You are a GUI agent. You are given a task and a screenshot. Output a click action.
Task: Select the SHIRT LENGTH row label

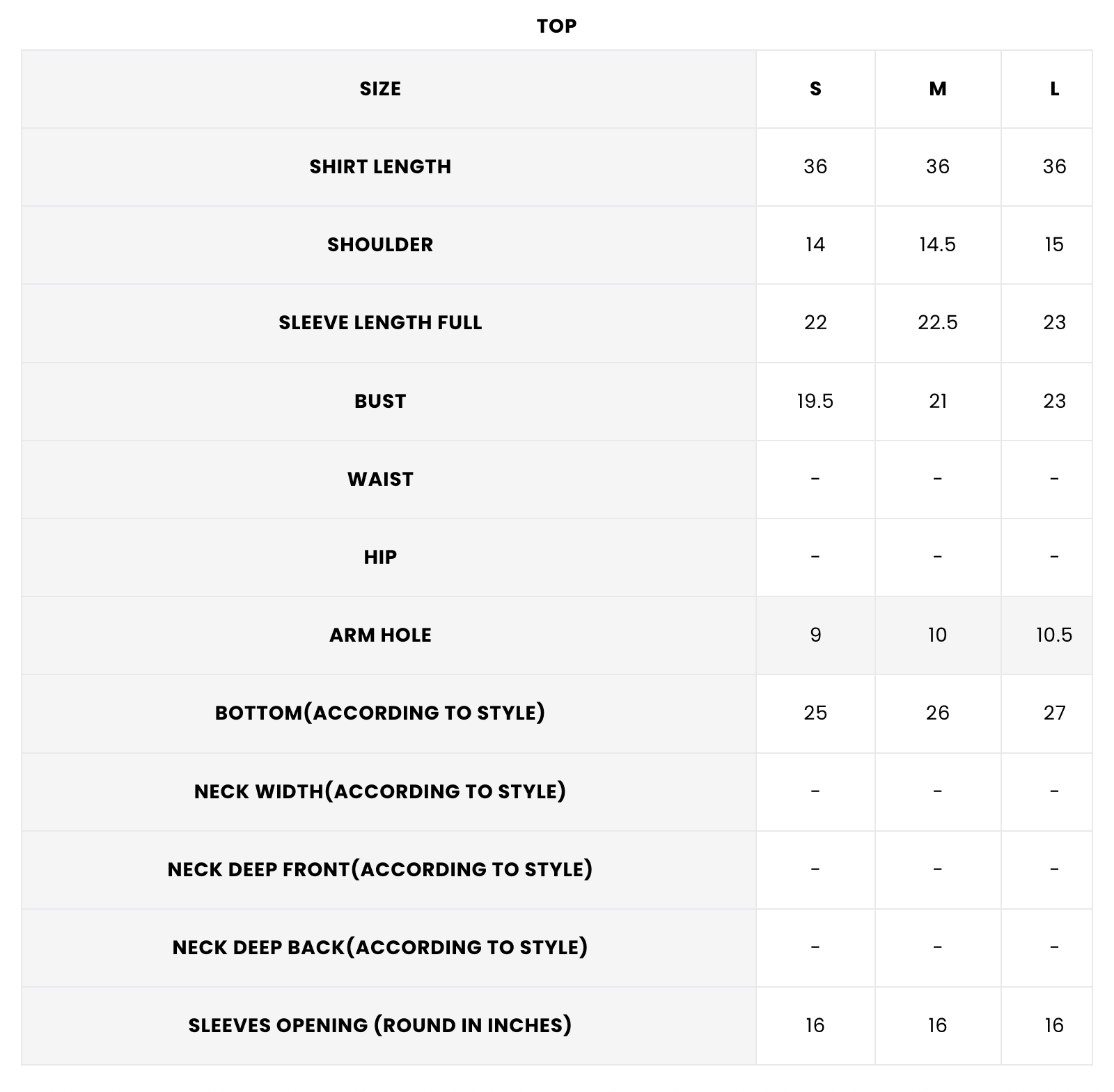380,167
